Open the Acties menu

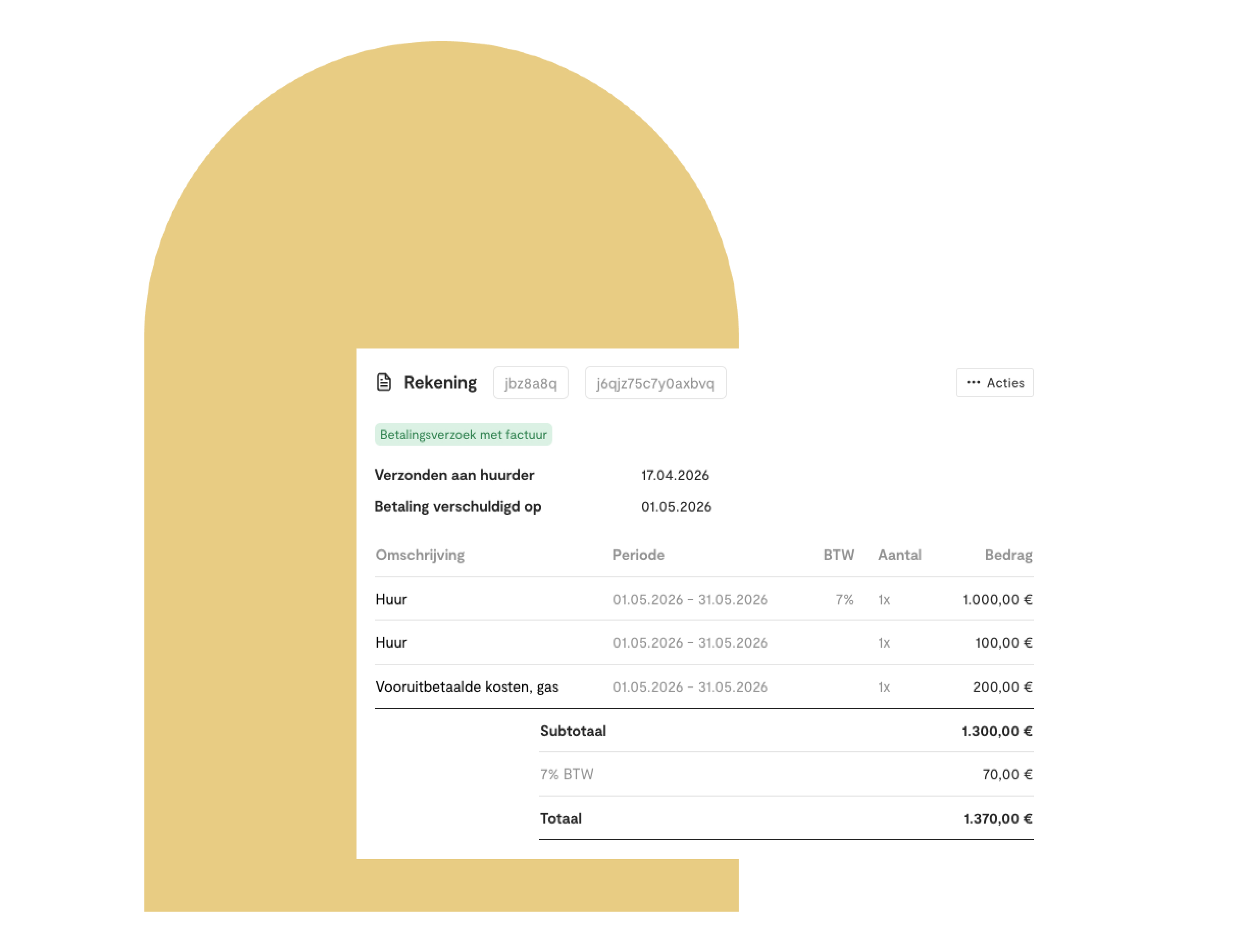[x=995, y=383]
